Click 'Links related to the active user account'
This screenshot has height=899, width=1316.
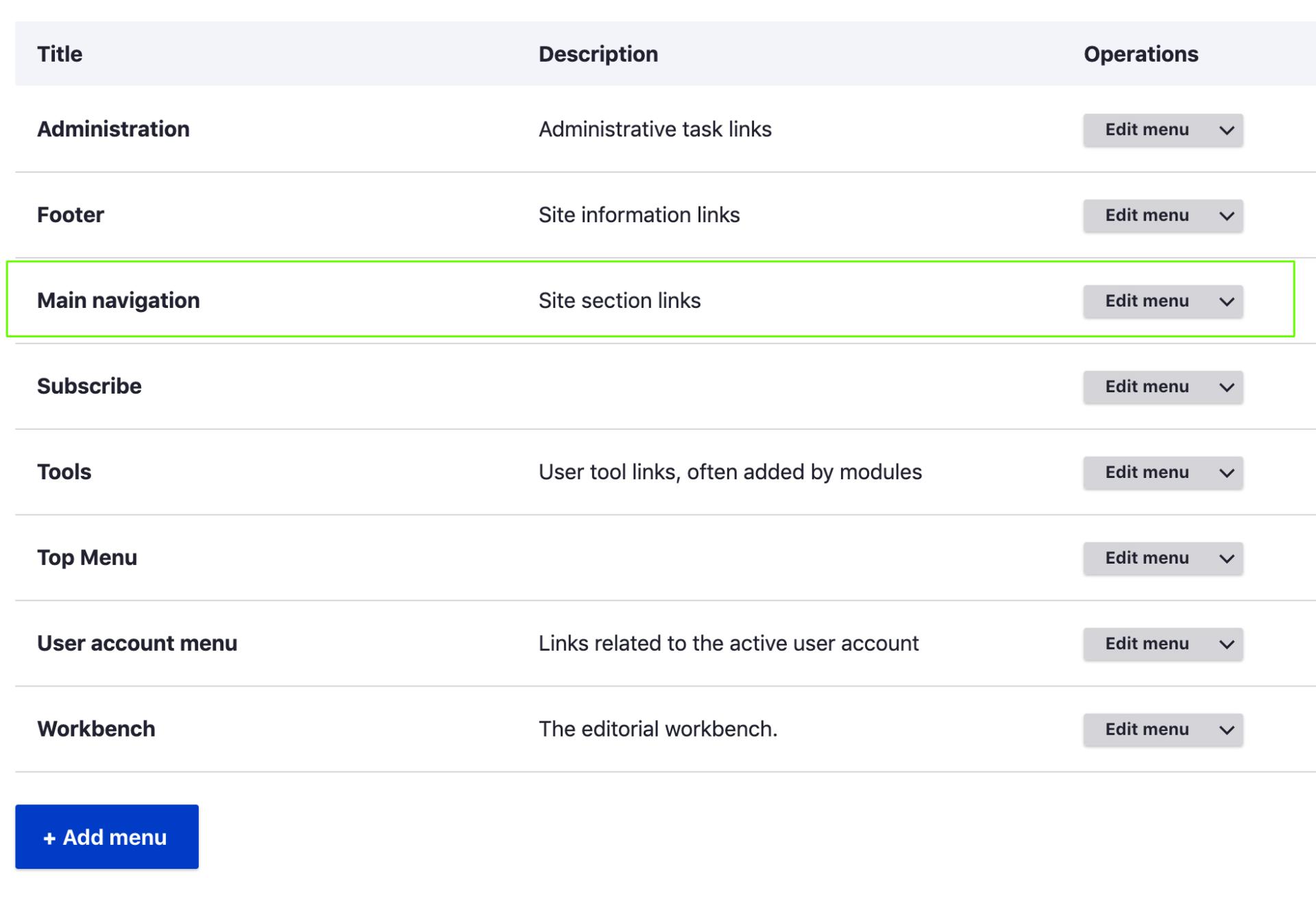tap(729, 643)
